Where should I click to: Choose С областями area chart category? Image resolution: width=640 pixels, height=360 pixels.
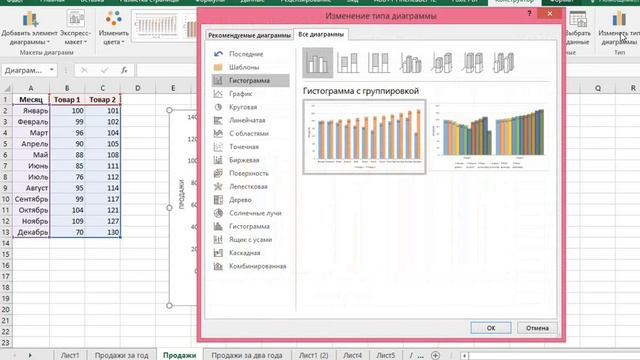click(x=250, y=133)
